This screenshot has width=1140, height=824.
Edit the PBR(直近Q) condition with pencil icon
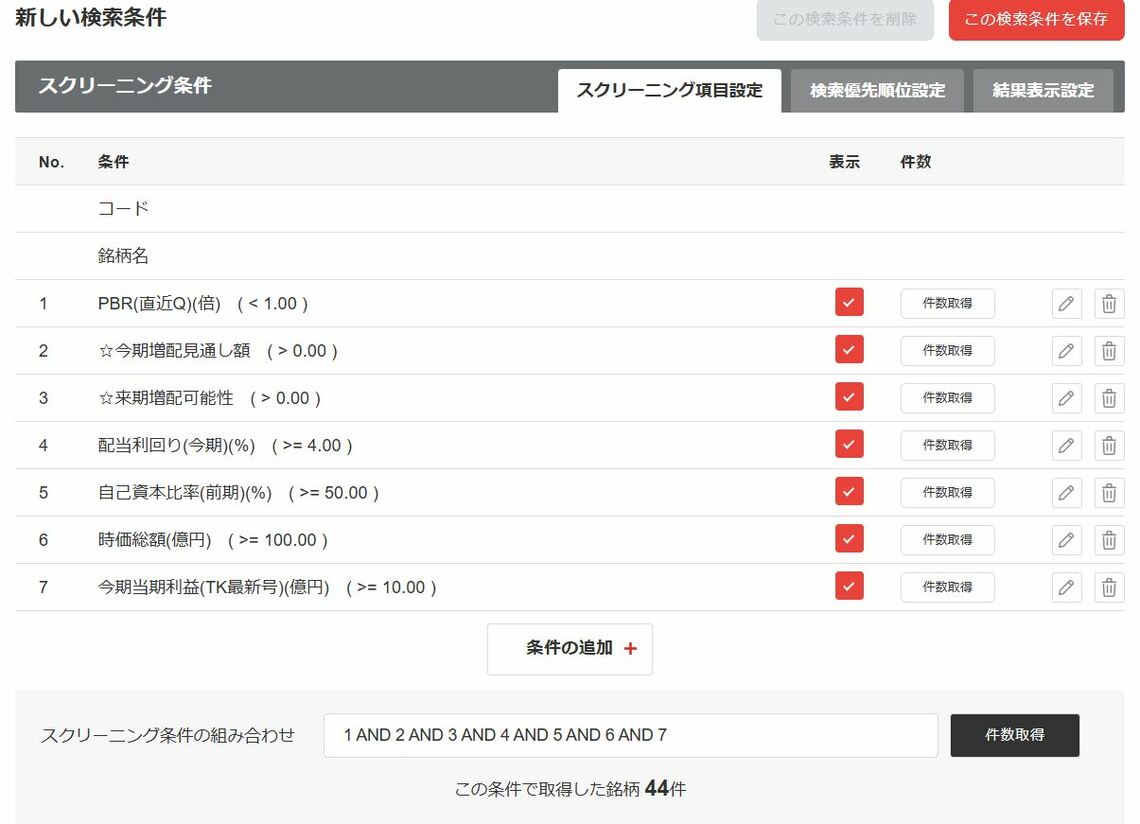pyautogui.click(x=1066, y=303)
